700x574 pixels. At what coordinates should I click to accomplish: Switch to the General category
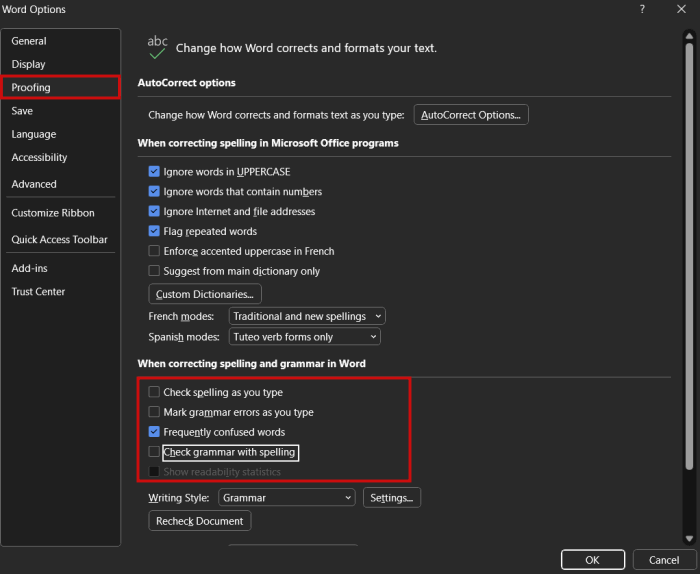pos(29,41)
